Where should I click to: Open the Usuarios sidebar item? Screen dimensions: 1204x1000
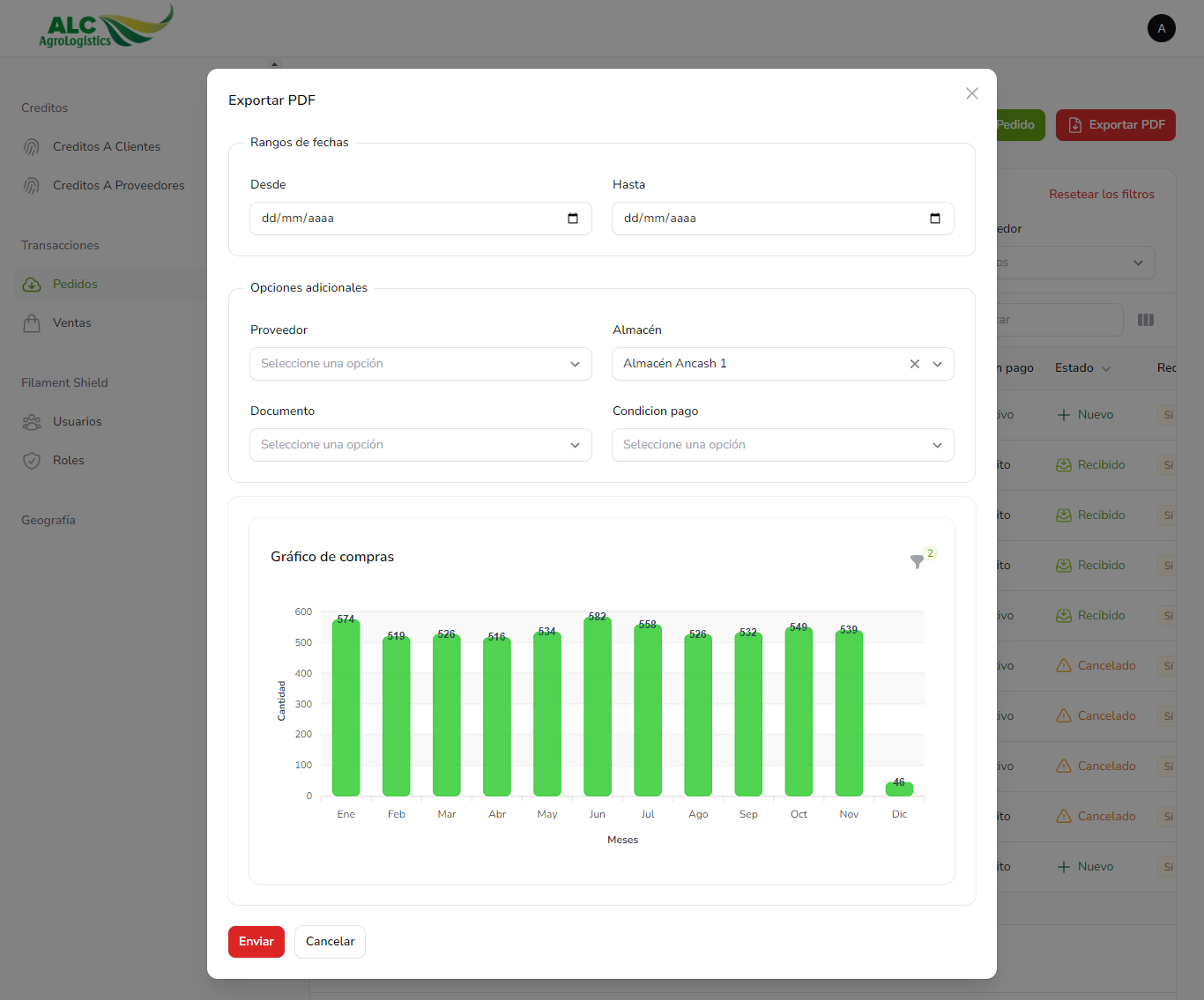click(77, 421)
